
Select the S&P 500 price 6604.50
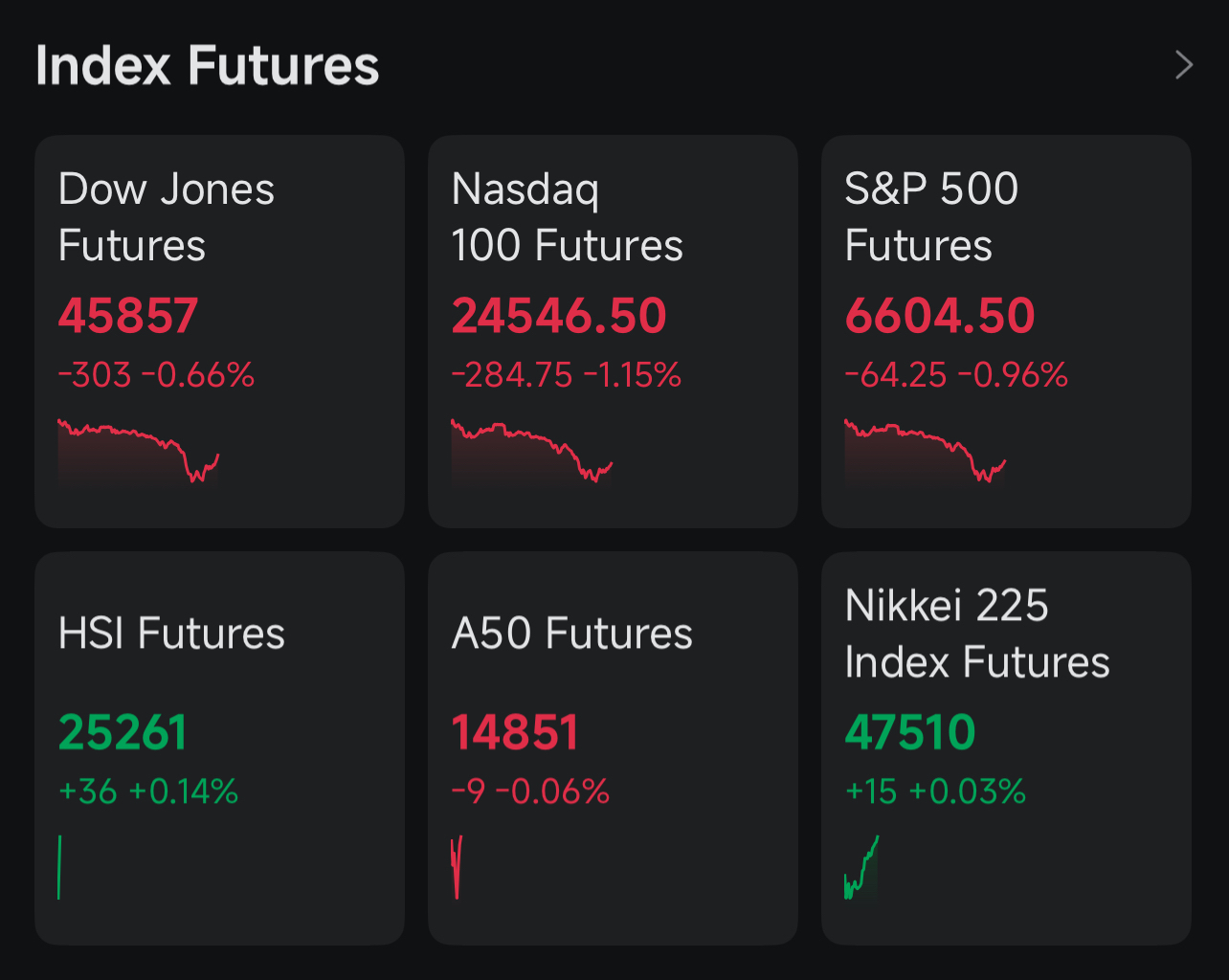pyautogui.click(x=940, y=316)
